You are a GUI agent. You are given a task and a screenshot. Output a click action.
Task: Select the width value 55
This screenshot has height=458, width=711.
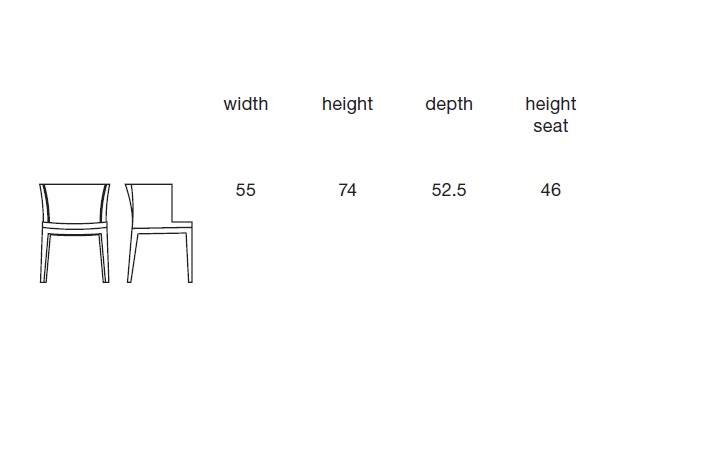[246, 190]
